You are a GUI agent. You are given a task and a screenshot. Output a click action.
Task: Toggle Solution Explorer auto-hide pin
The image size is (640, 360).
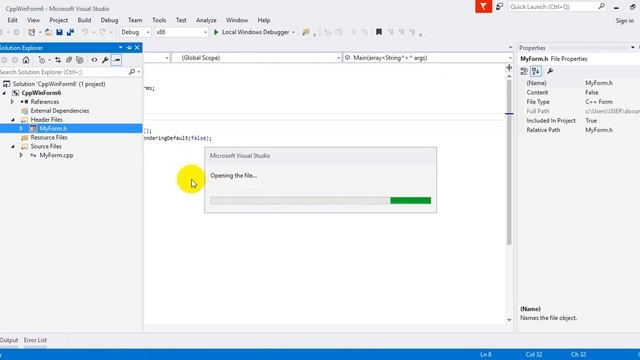click(129, 48)
